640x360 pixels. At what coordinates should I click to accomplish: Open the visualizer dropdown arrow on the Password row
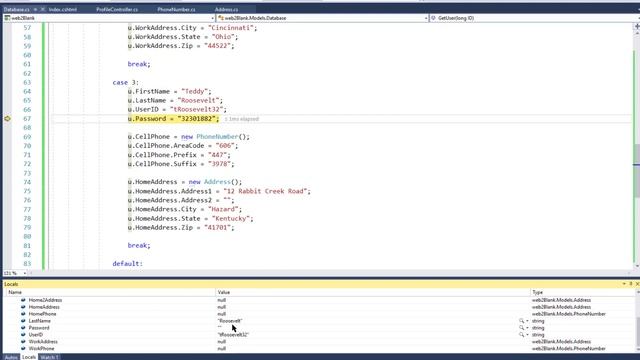tap(527, 328)
